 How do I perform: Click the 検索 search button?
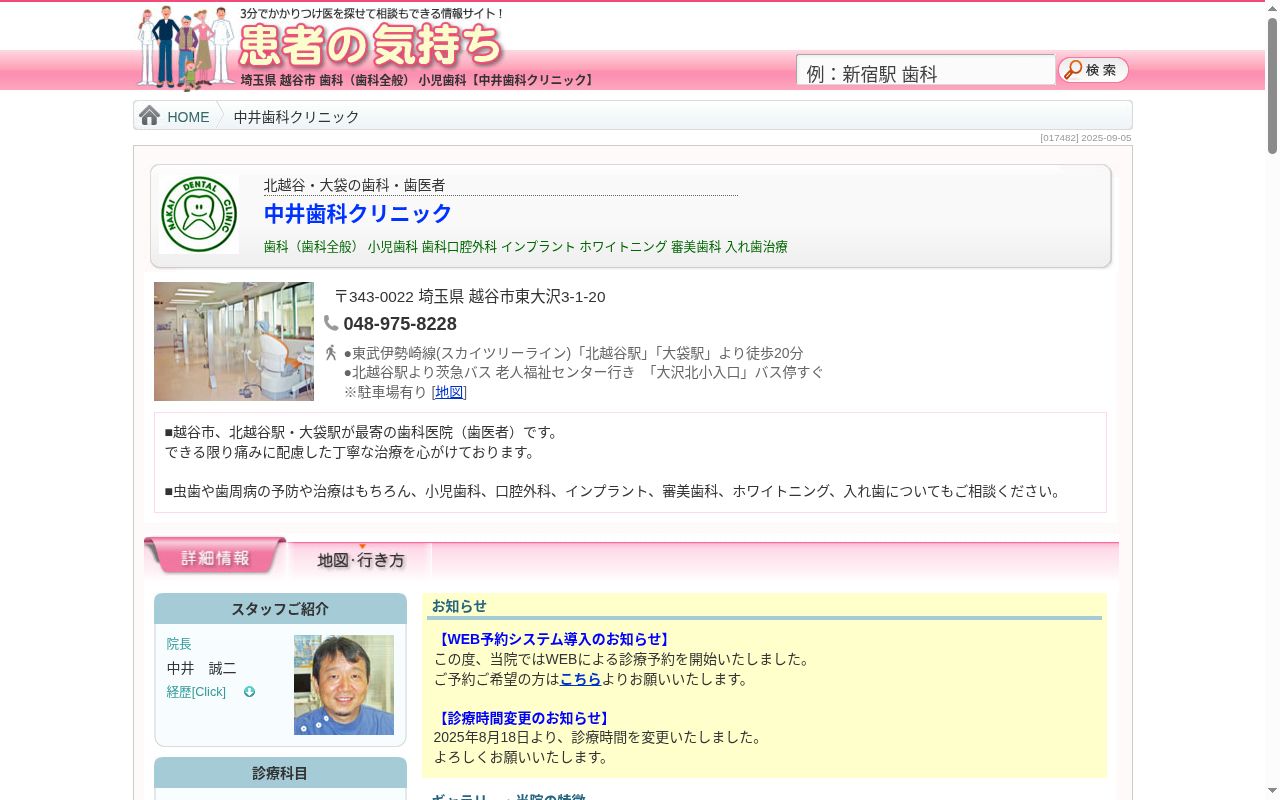click(1093, 70)
